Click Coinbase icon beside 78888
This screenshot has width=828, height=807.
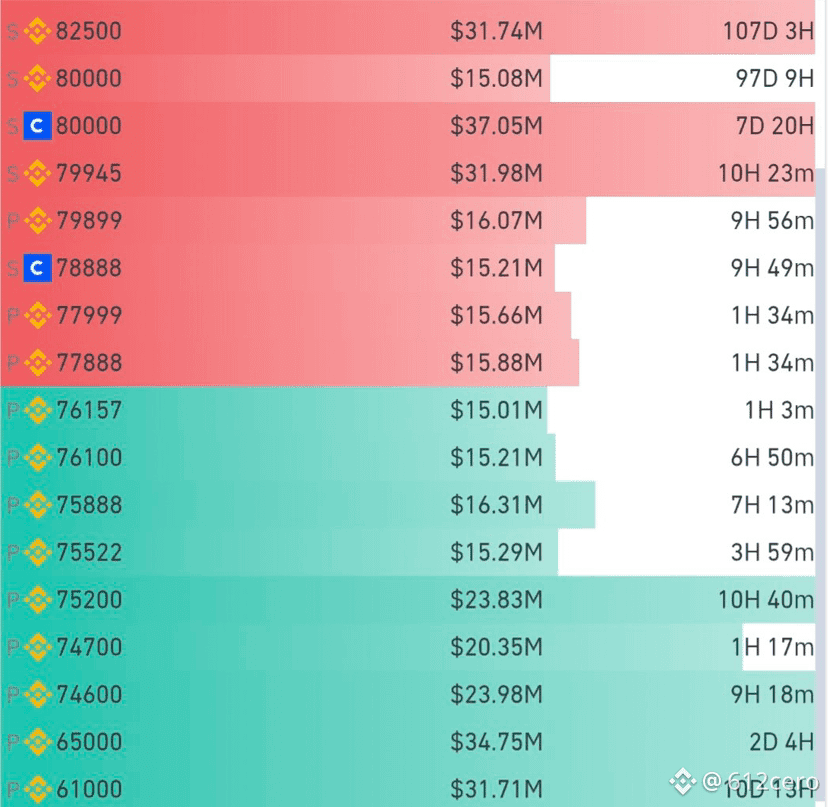point(37,268)
